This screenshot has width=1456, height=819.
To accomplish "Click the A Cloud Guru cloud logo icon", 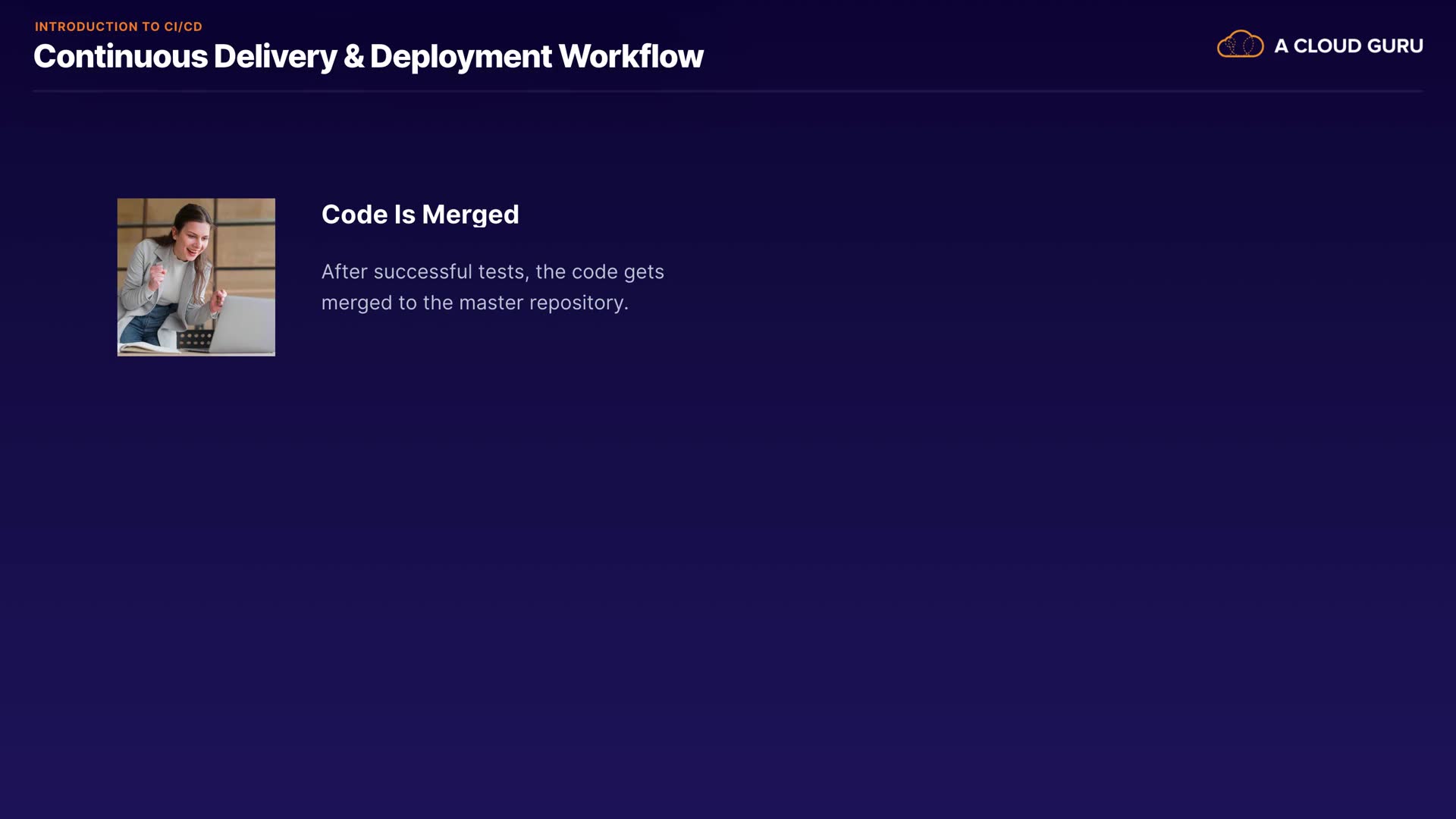I will pos(1240,45).
